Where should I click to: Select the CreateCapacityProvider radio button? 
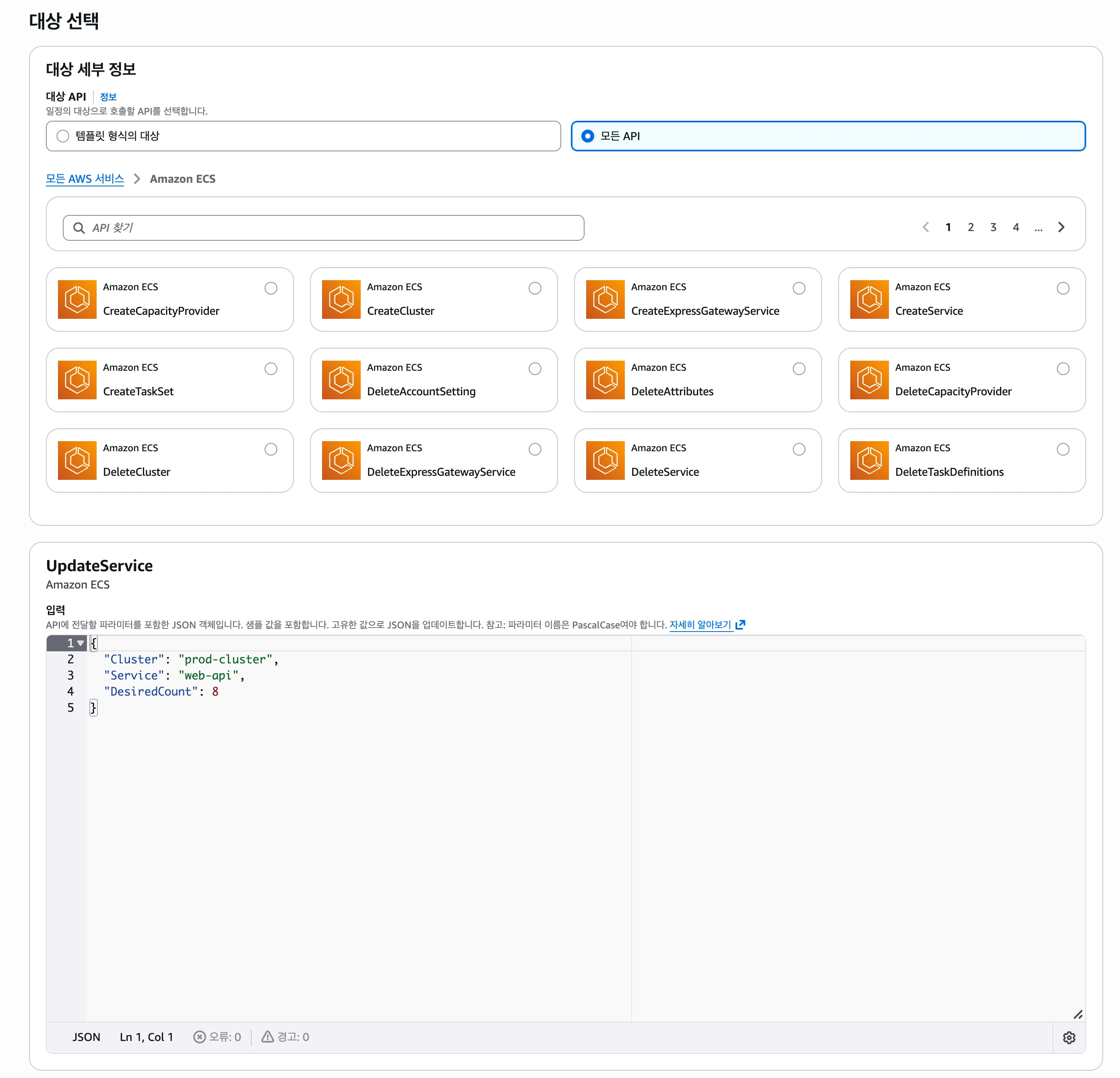point(271,288)
